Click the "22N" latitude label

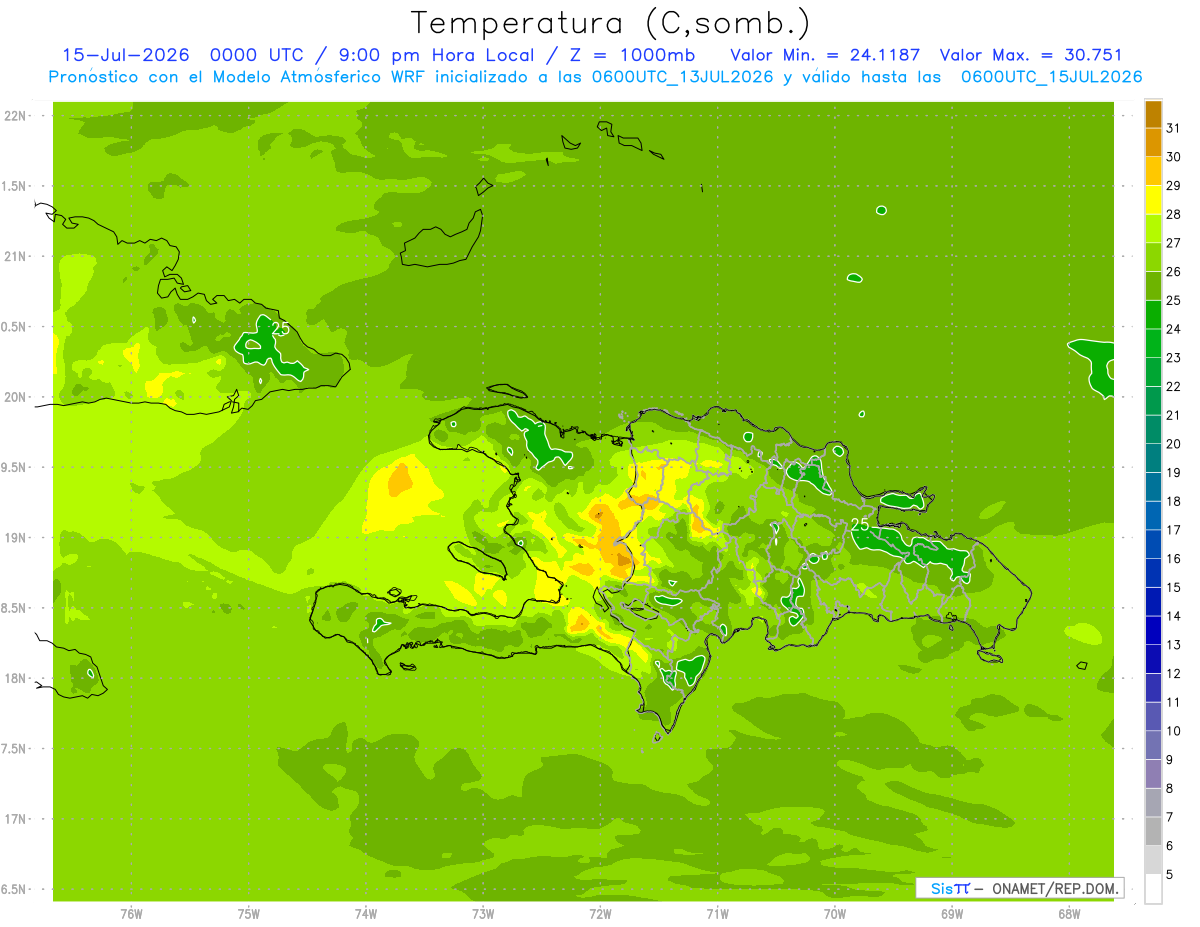16,115
